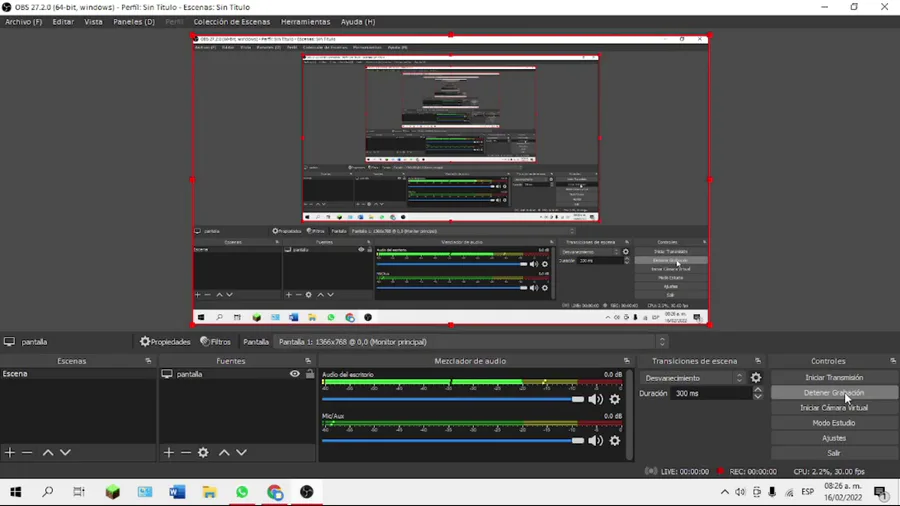
Task: Adjust Audio del escritorio volume slider
Action: 453,399
